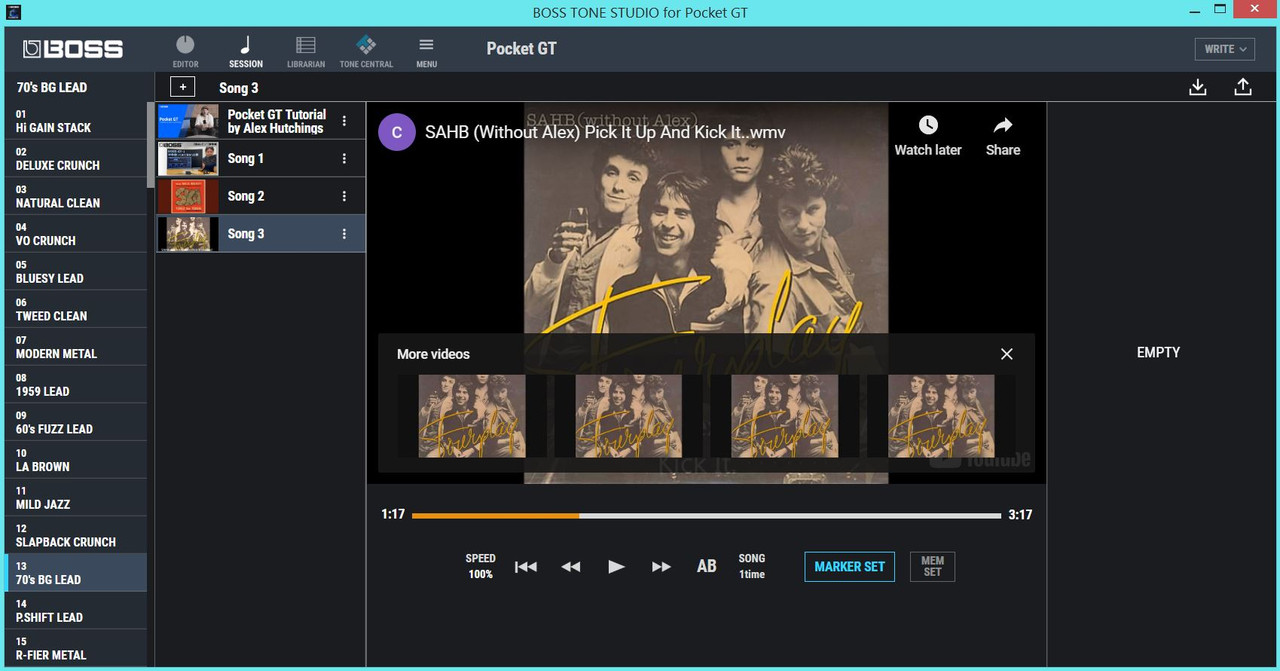This screenshot has width=1280, height=671.
Task: Select patch 14 P.SHIFT LEAD
Action: click(76, 611)
